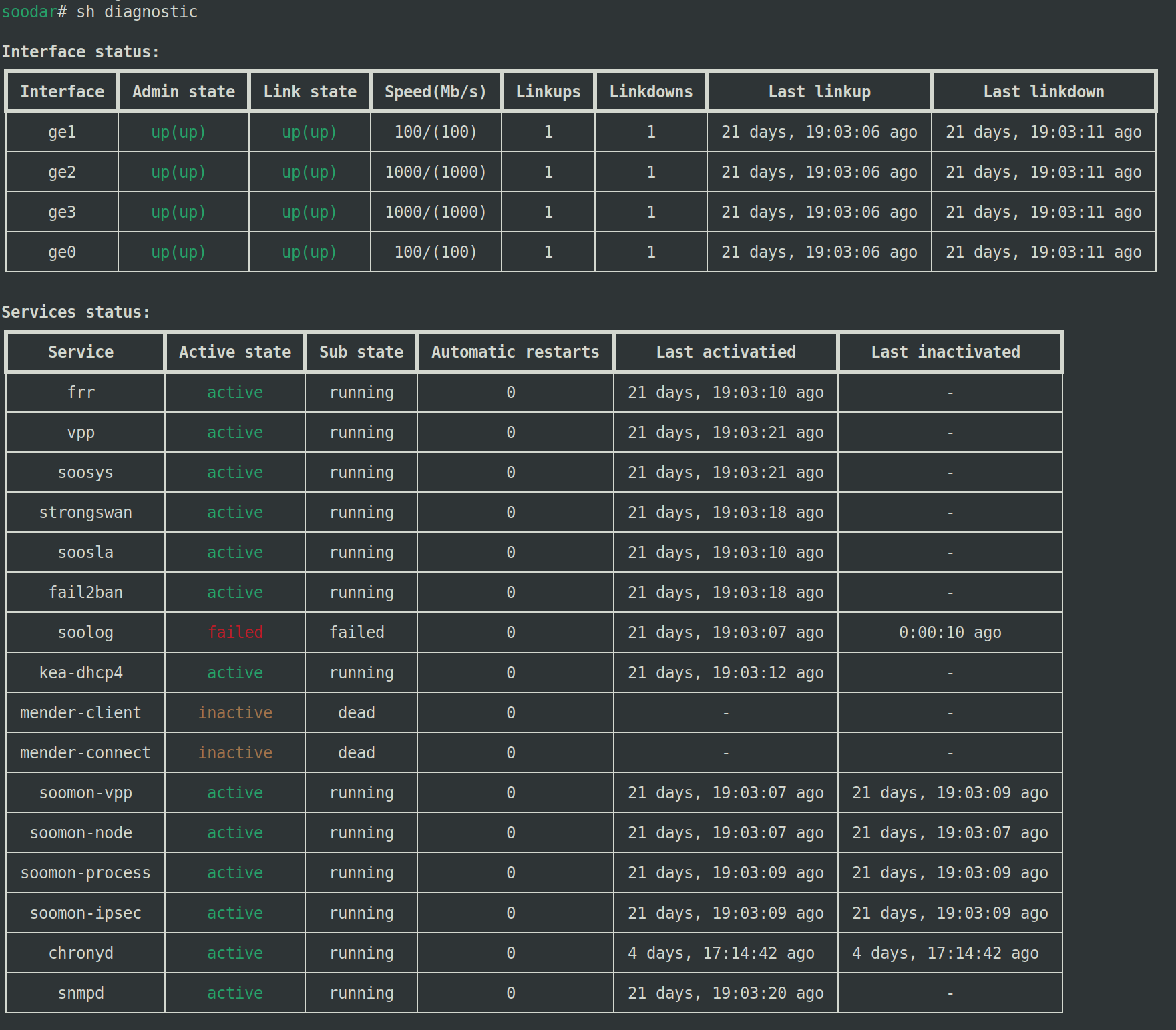Image resolution: width=1176 pixels, height=1030 pixels.
Task: Select the strongswan service name
Action: (x=85, y=513)
